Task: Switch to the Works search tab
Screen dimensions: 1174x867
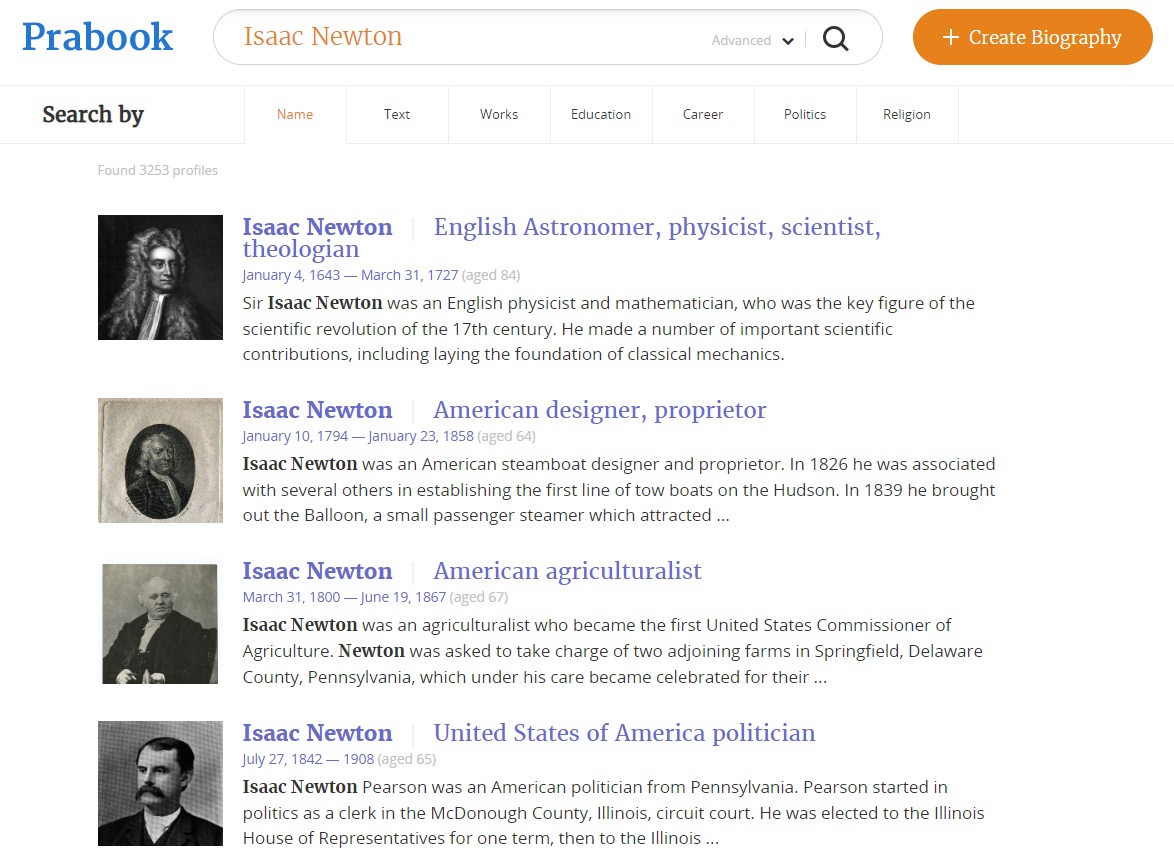Action: tap(499, 114)
